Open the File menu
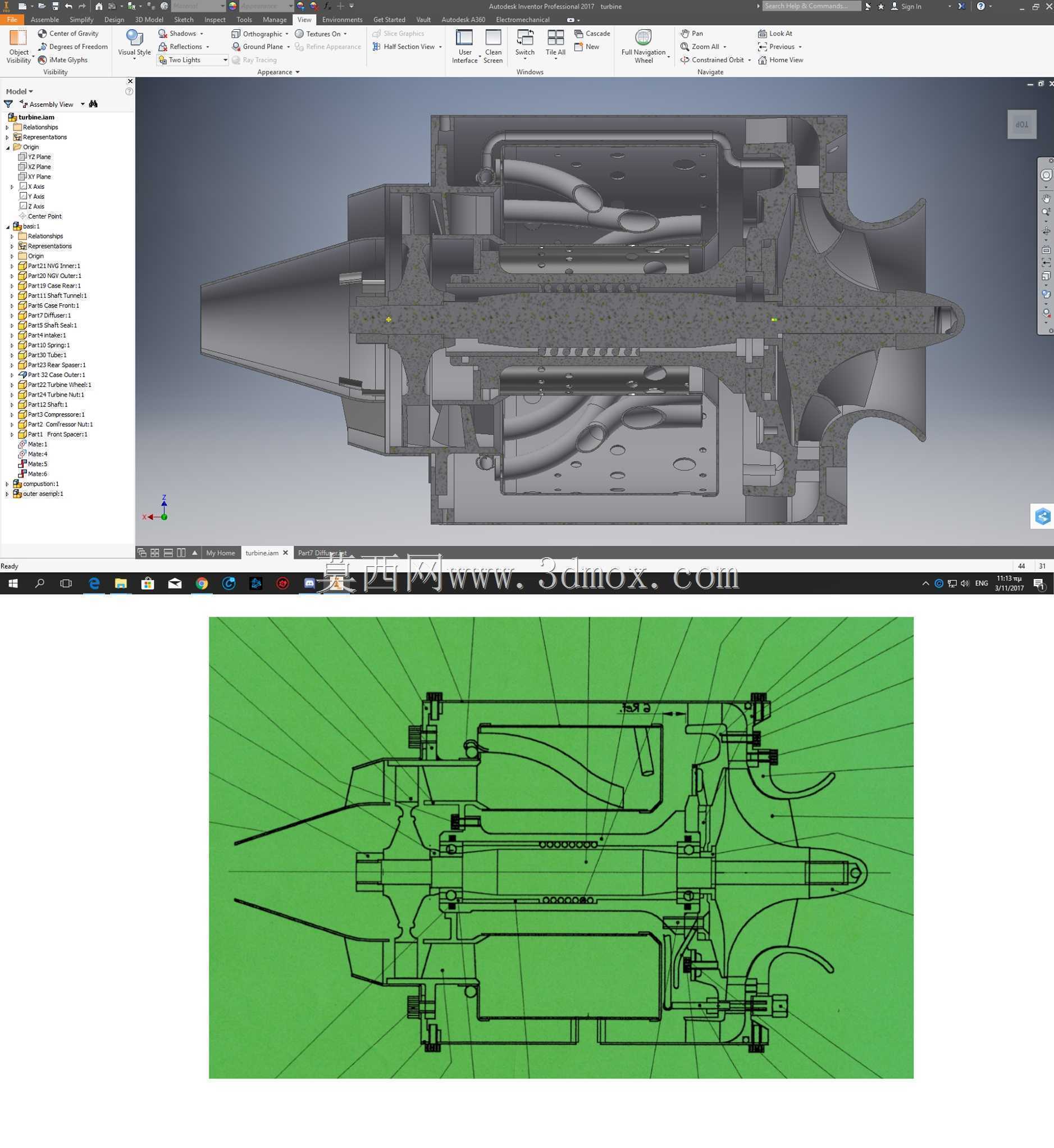Image resolution: width=1054 pixels, height=1148 pixels. click(12, 20)
